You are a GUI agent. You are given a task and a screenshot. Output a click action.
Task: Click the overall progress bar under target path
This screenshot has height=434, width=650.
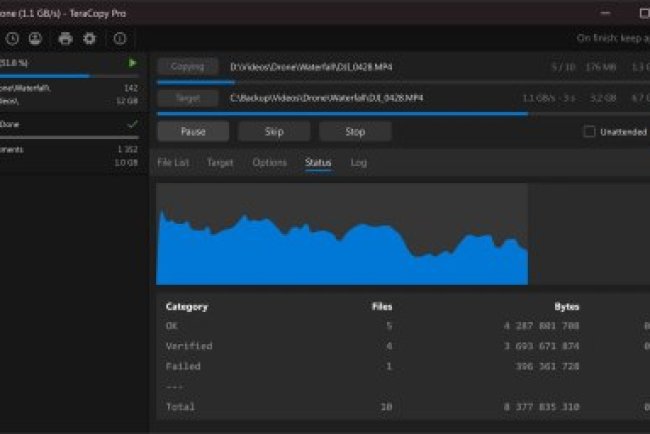403,113
